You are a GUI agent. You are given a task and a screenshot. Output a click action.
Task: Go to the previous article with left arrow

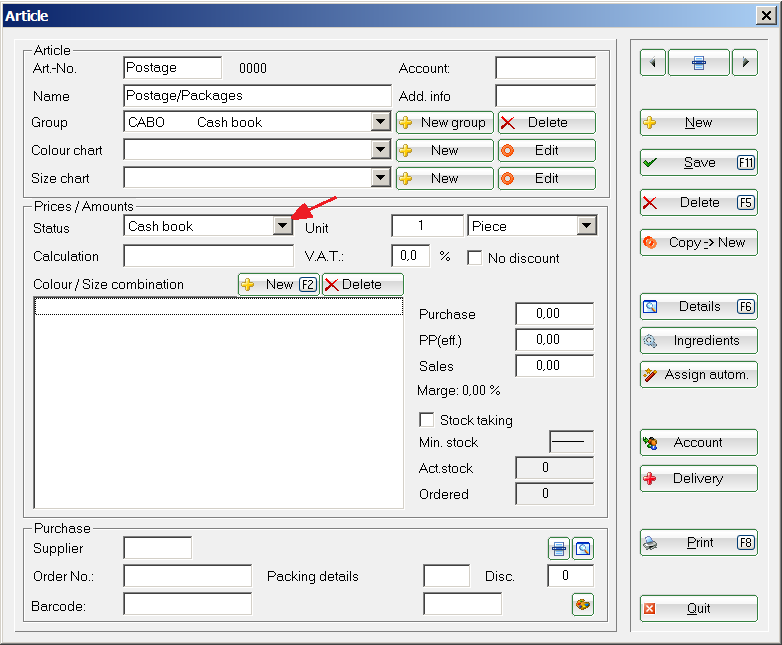pos(652,63)
